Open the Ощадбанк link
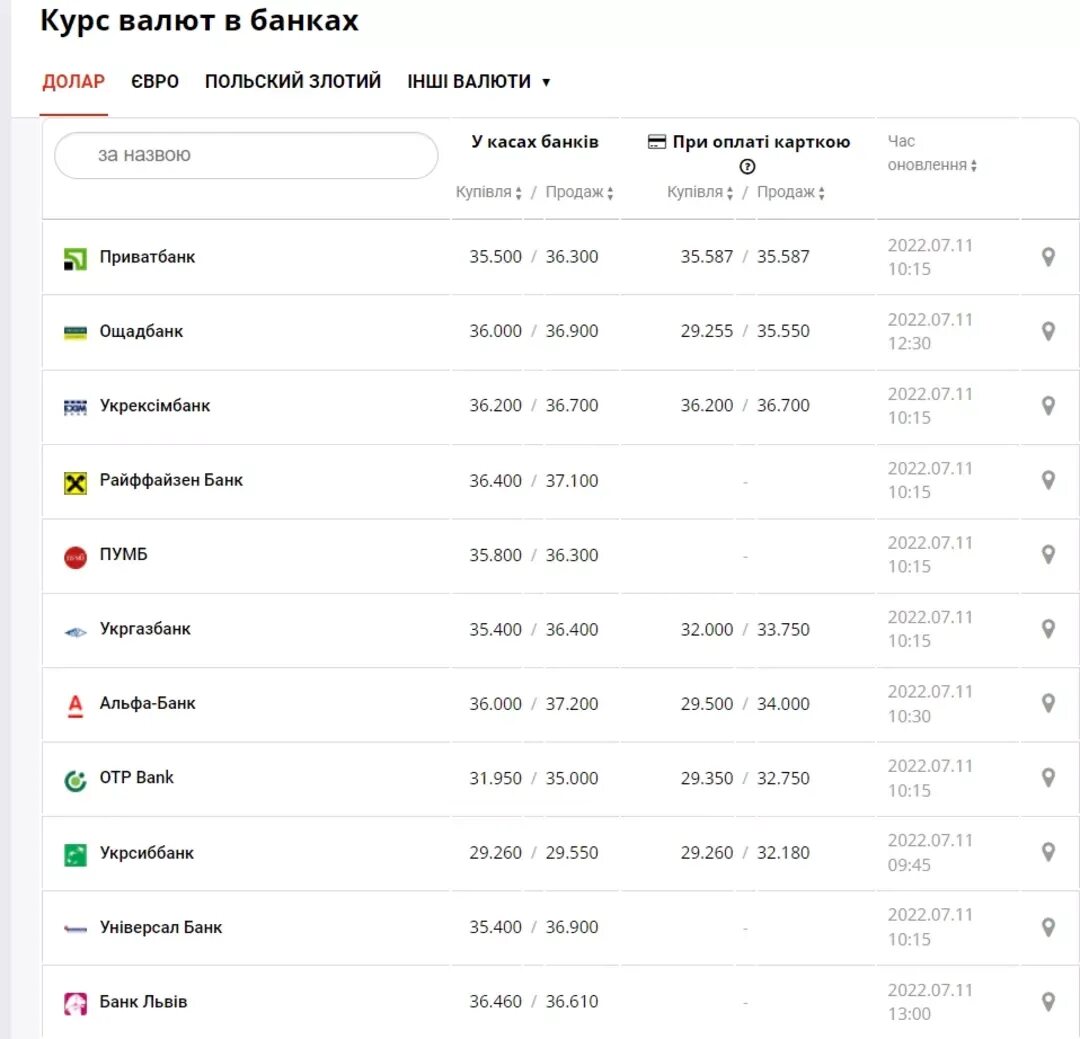Image resolution: width=1080 pixels, height=1039 pixels. coord(141,331)
